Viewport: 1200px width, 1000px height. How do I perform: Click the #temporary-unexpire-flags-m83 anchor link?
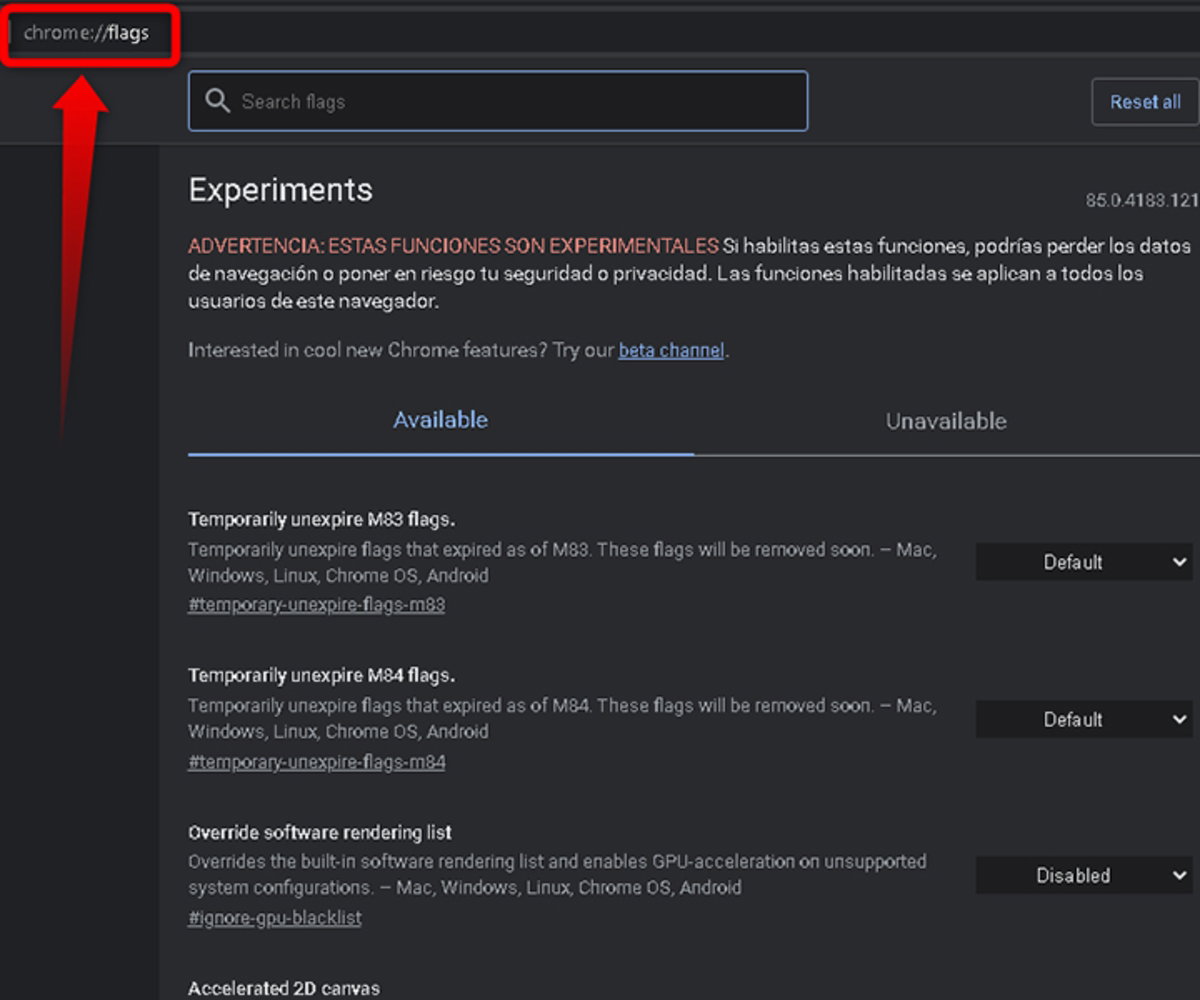[x=316, y=605]
